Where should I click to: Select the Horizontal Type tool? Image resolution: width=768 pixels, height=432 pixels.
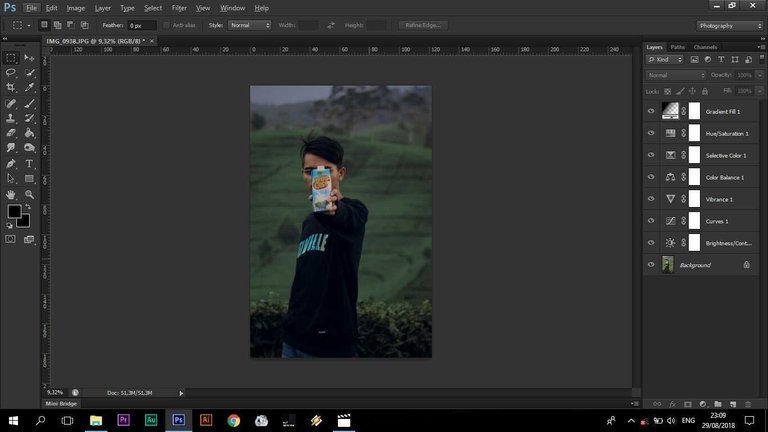(29, 164)
